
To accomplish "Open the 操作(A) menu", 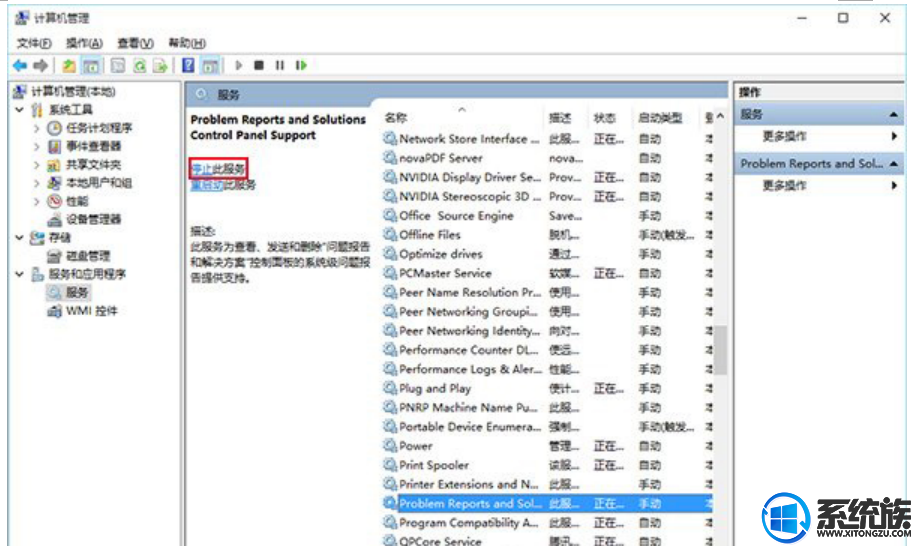I will (84, 43).
